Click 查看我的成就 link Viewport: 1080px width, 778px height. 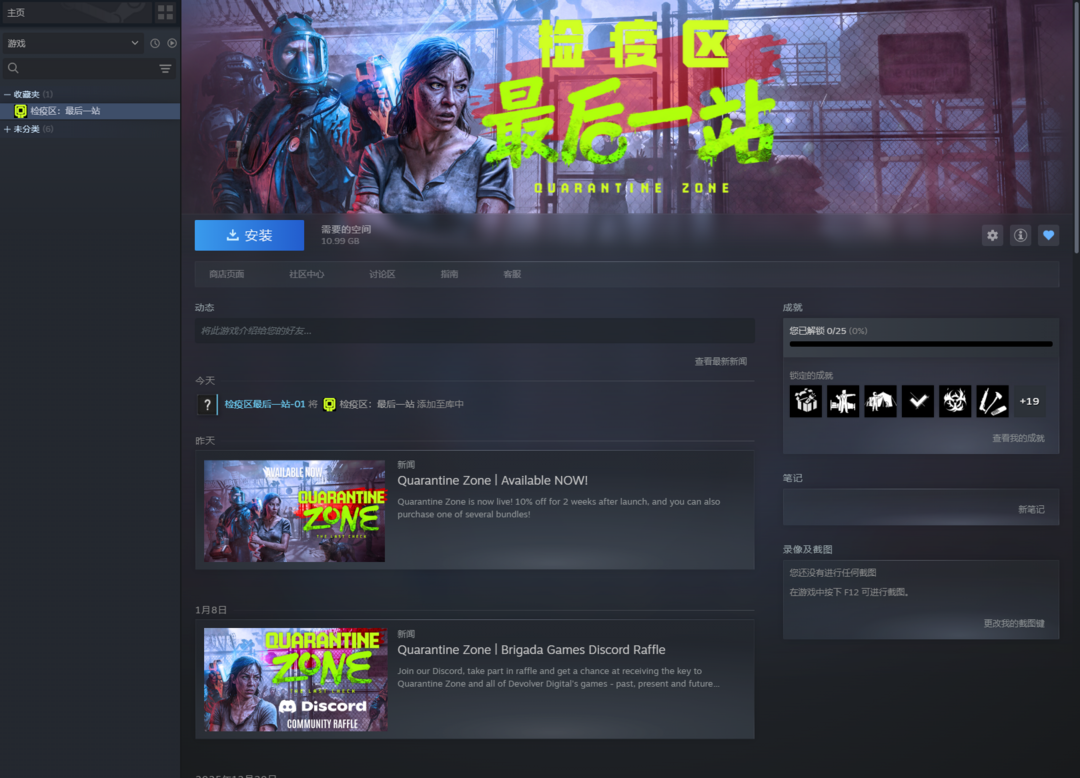coord(1018,439)
